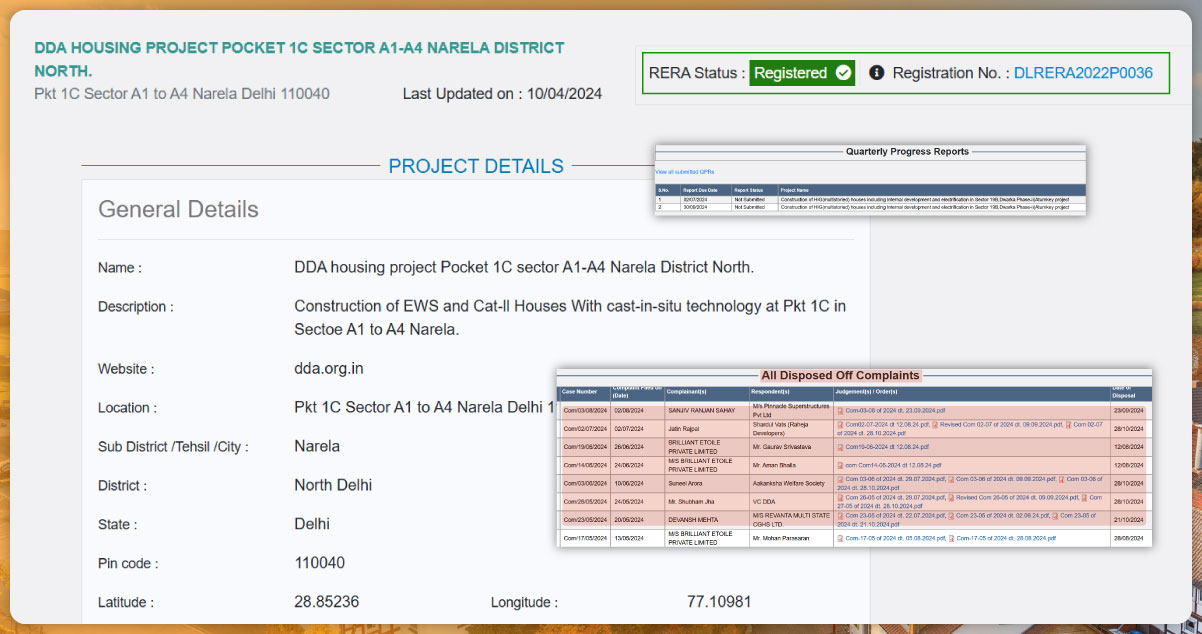Click All Disposed Off Complaints heading
The height and width of the screenshot is (634, 1202).
pyautogui.click(x=840, y=375)
